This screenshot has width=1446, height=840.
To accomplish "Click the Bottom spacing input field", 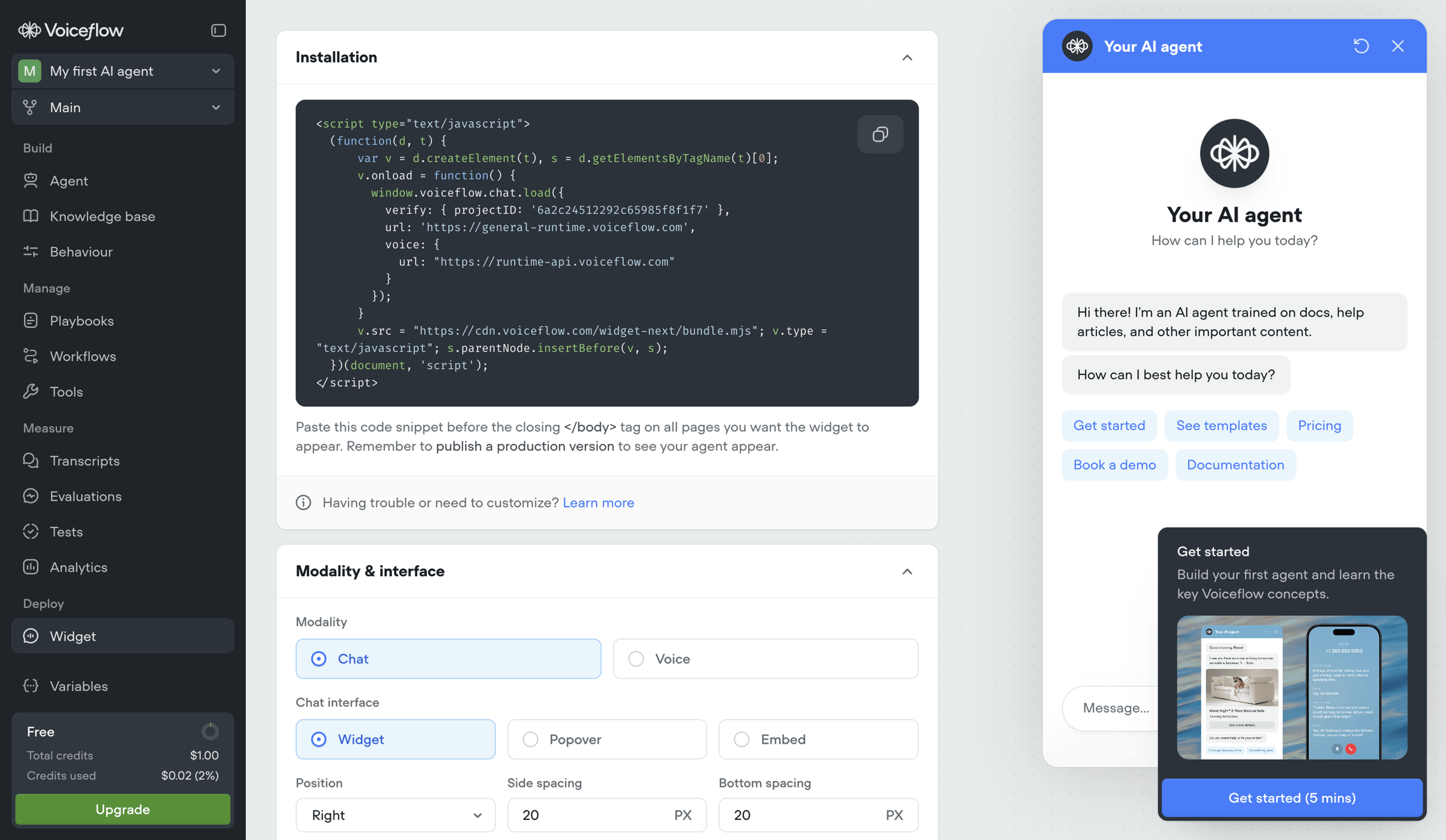I will (818, 815).
